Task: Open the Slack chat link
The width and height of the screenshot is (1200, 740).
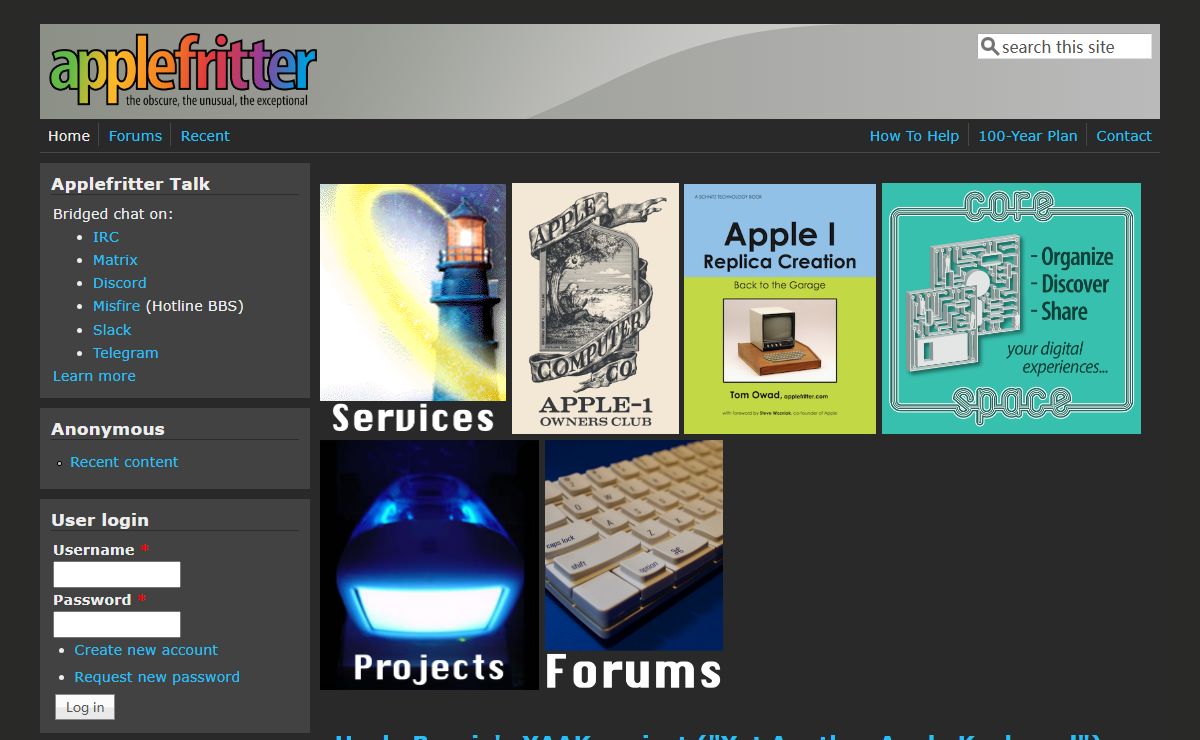Action: (x=112, y=330)
